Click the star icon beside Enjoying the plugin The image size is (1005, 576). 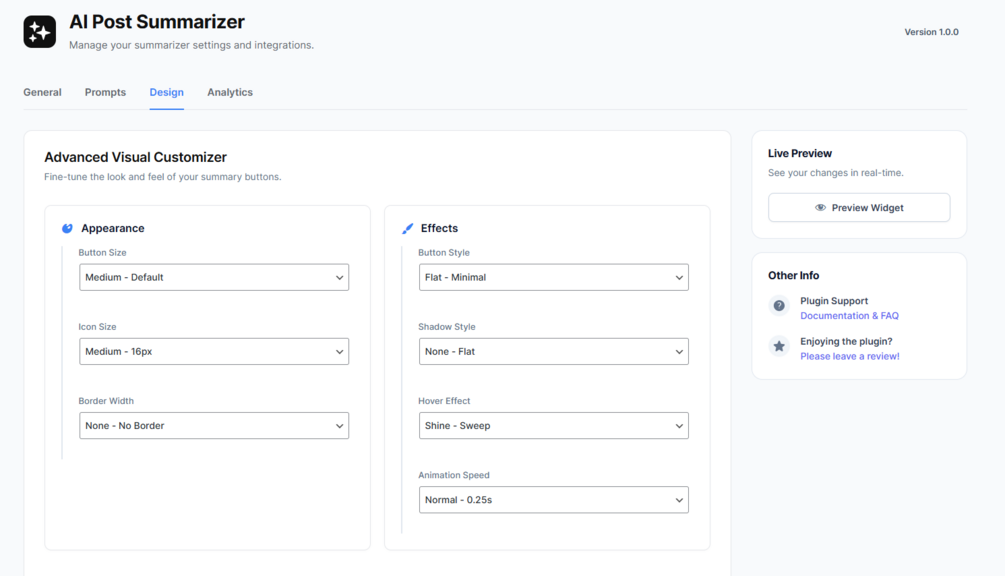pos(779,346)
